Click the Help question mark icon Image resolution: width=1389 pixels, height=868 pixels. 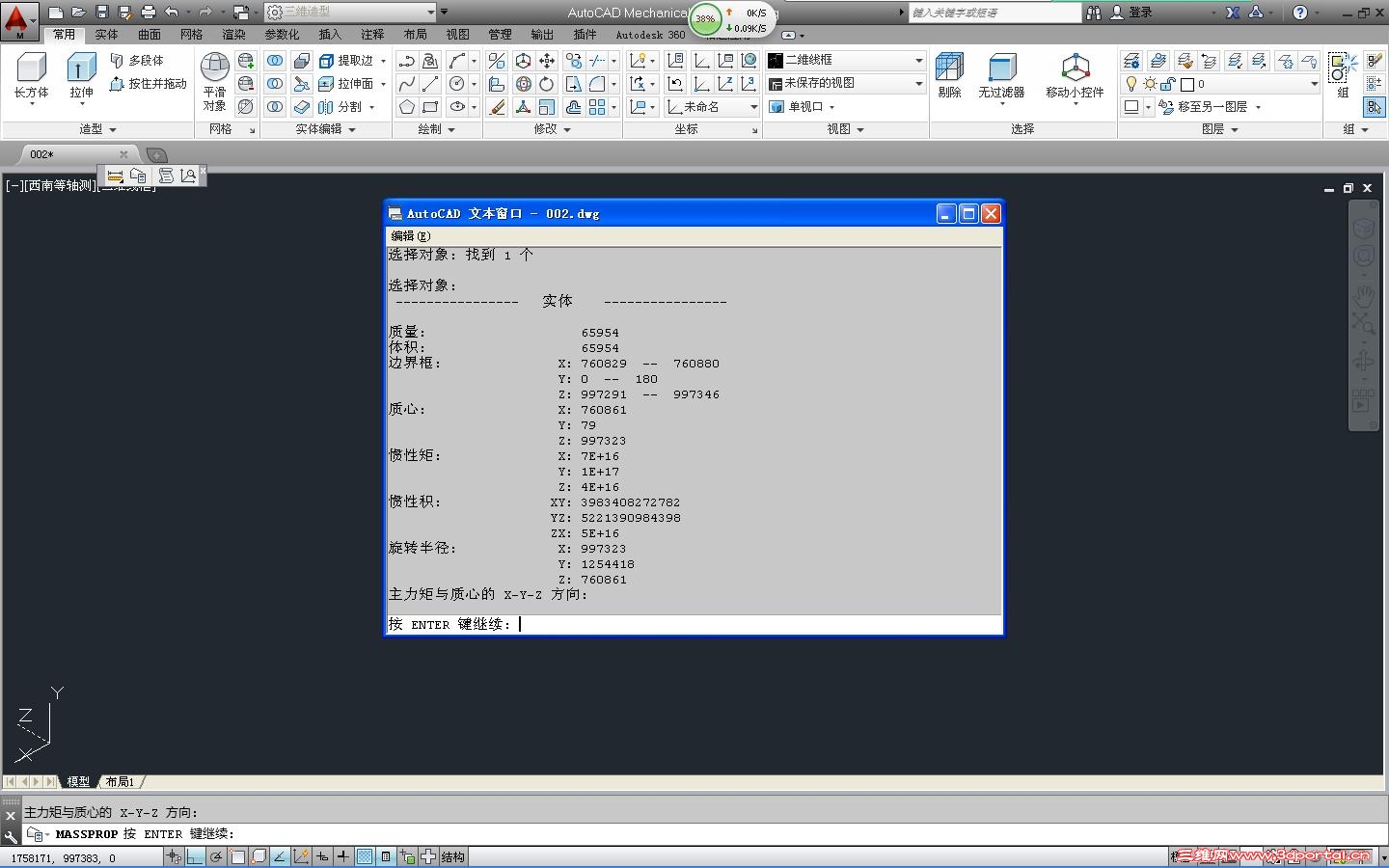1300,13
